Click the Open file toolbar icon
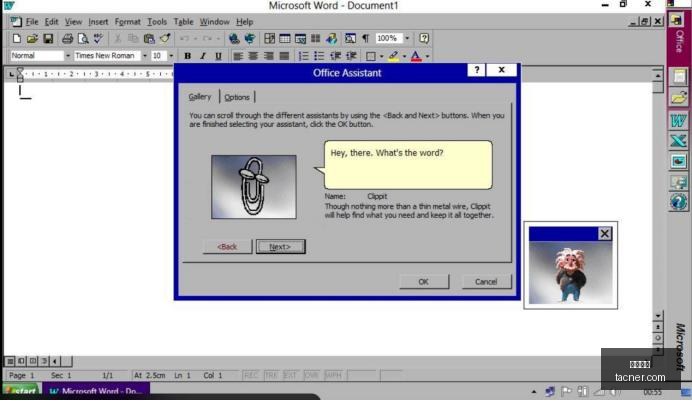Viewport: 692px width, 401px height. click(x=32, y=38)
